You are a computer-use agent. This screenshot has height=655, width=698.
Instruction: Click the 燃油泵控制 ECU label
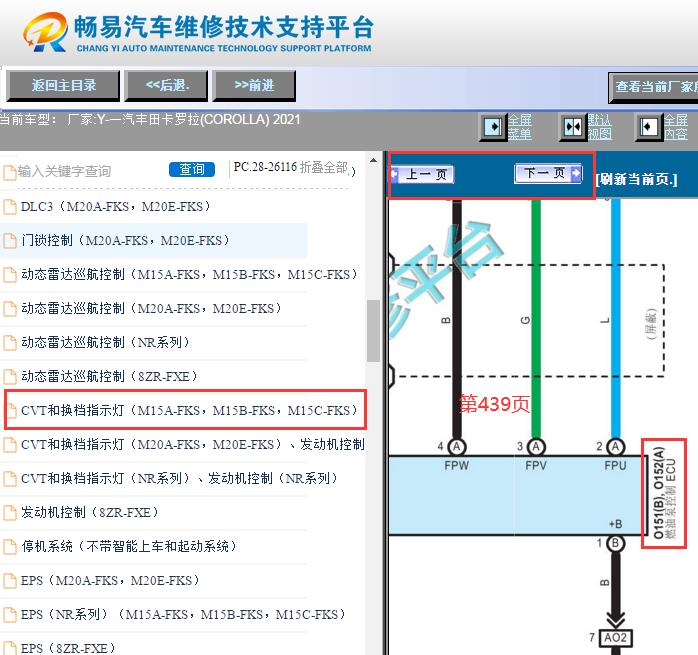(x=670, y=498)
